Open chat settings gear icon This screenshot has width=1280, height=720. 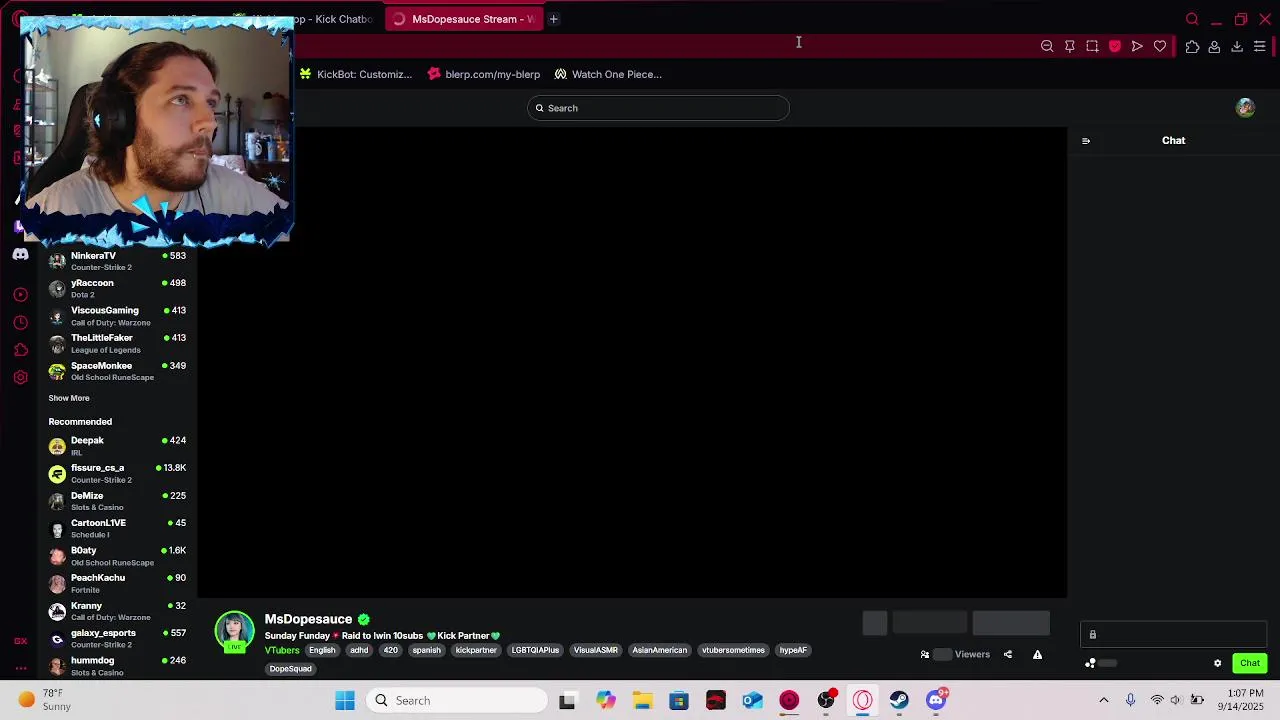[1217, 663]
